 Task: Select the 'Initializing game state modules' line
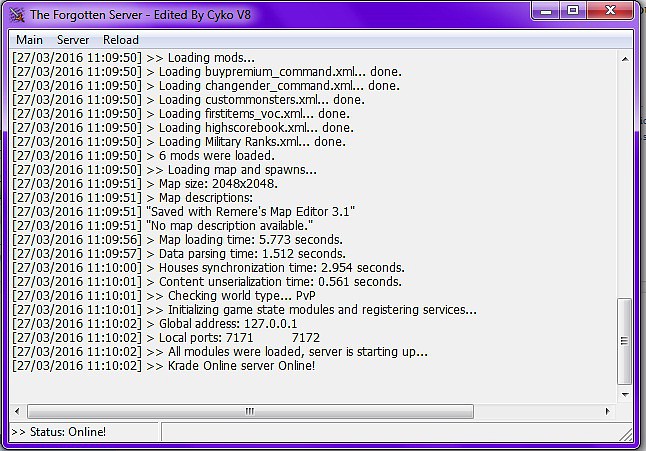244,310
